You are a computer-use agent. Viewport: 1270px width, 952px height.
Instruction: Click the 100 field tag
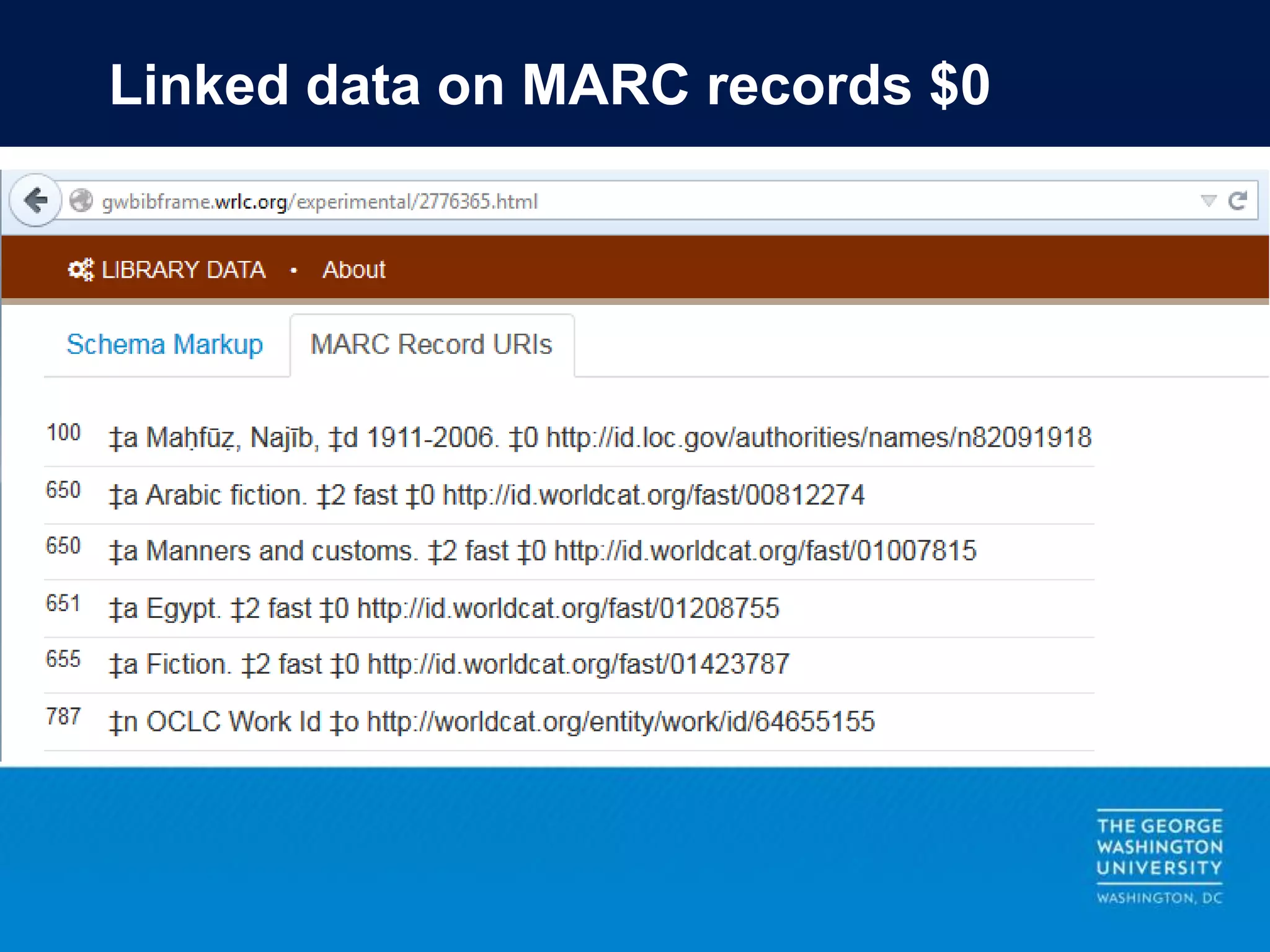pyautogui.click(x=63, y=433)
